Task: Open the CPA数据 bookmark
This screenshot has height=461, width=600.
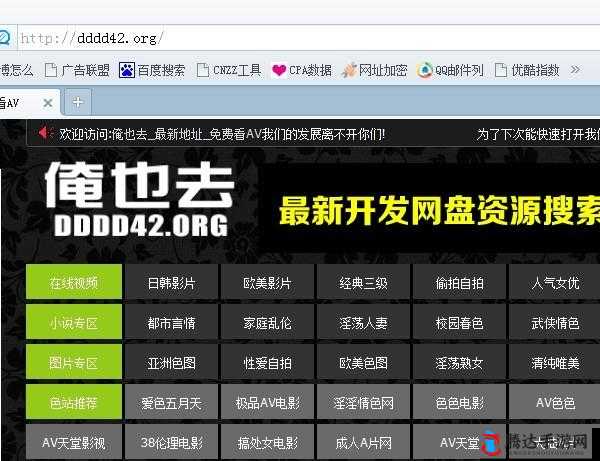Action: (x=302, y=70)
